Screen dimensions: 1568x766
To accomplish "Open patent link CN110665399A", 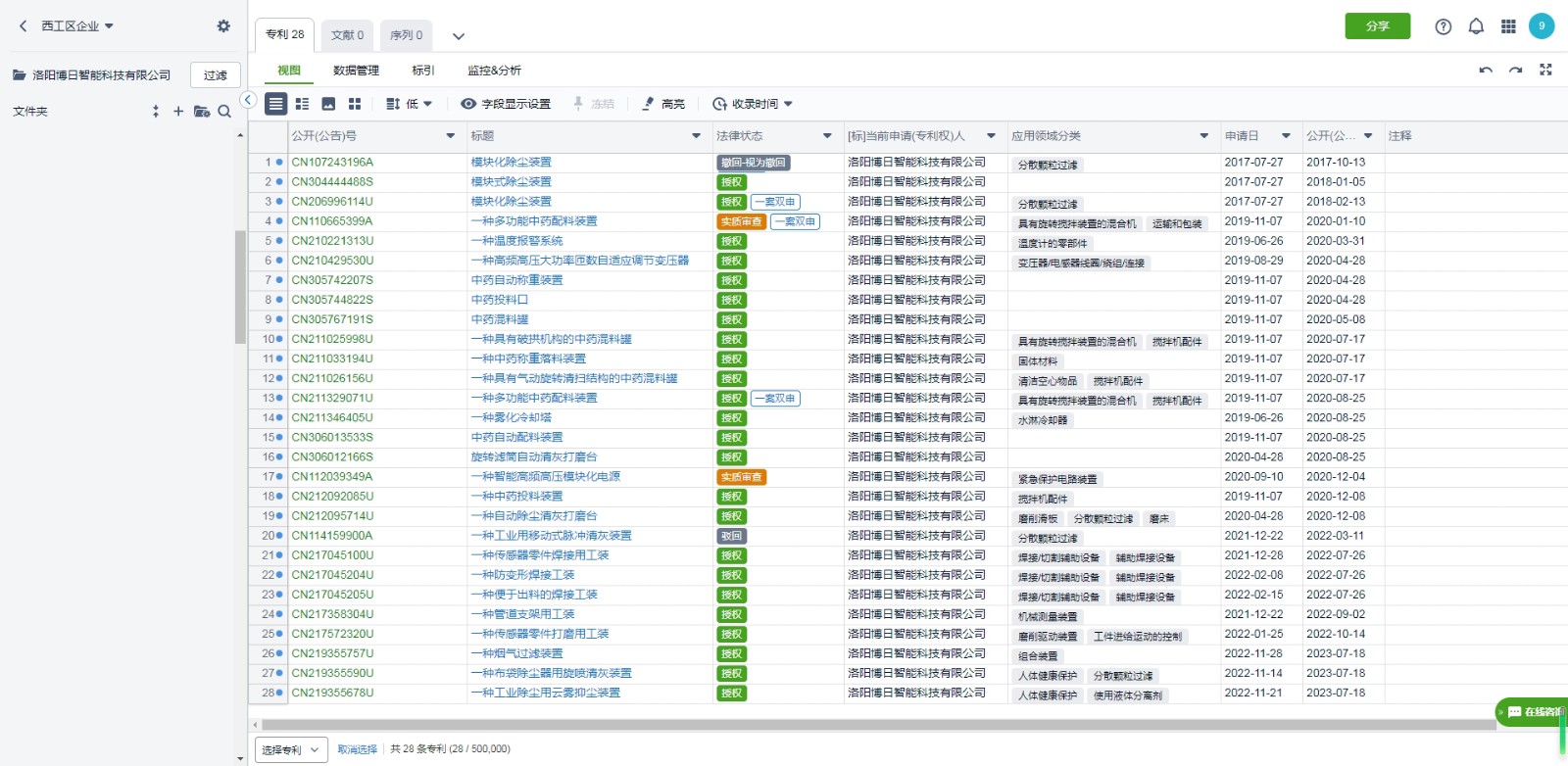I will tap(332, 221).
